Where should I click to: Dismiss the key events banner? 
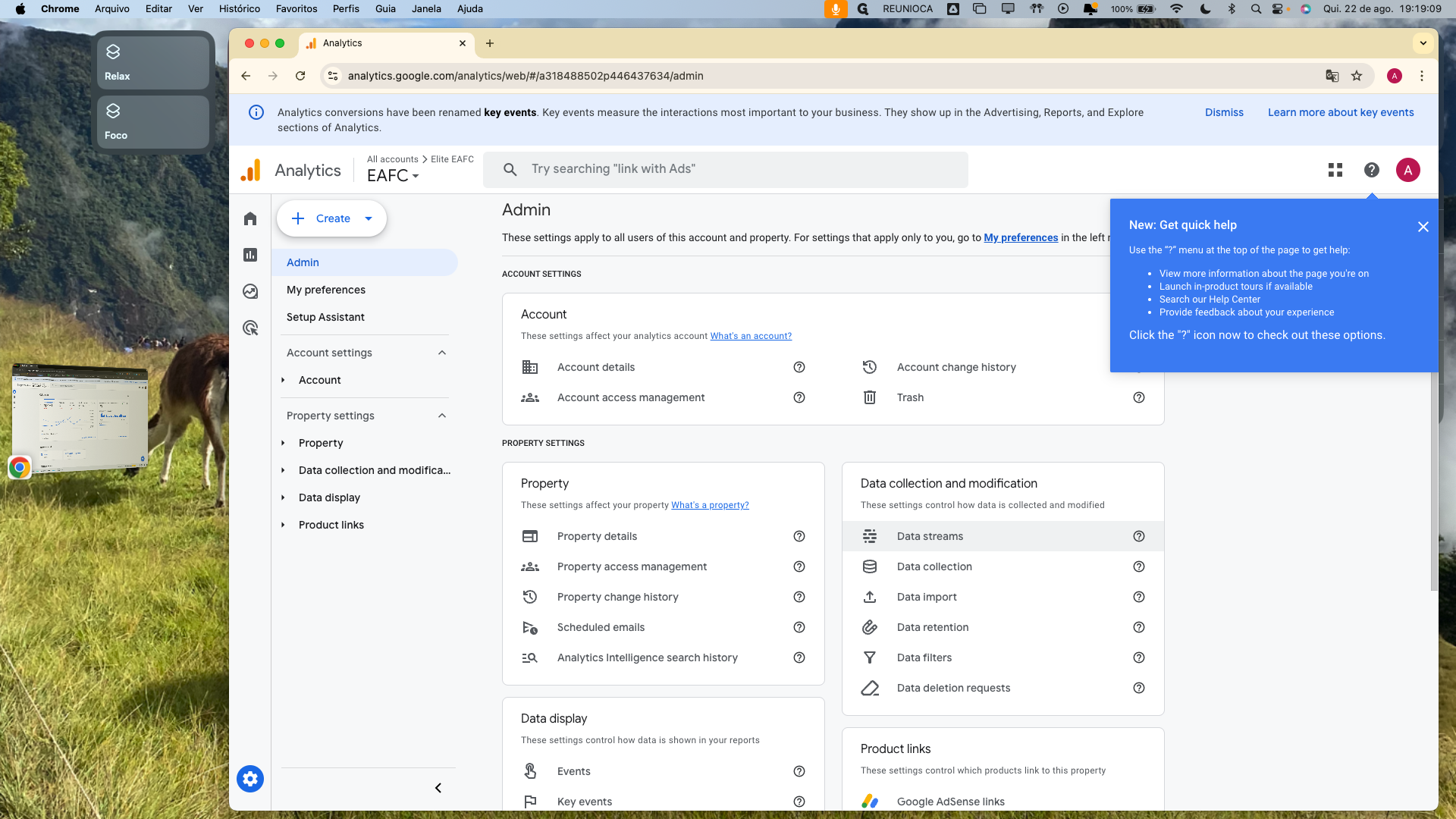[x=1224, y=112]
